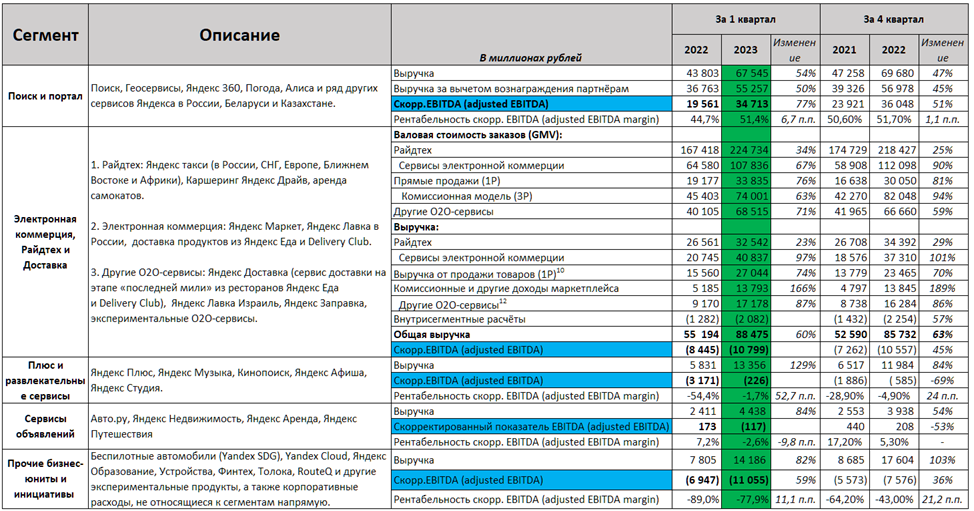This screenshot has width=974, height=511.
Task: Click the bold value '34 713'
Action: 745,104
